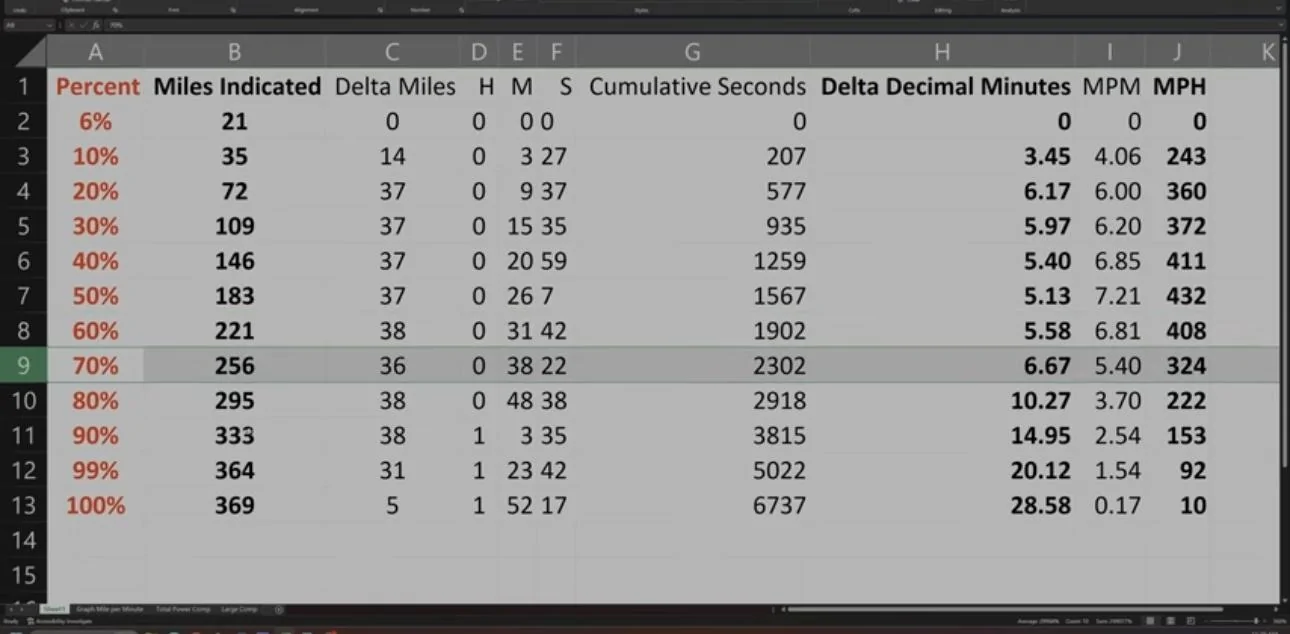Click the sheet tab scroll-left arrow
The image size is (1290, 634).
12,609
